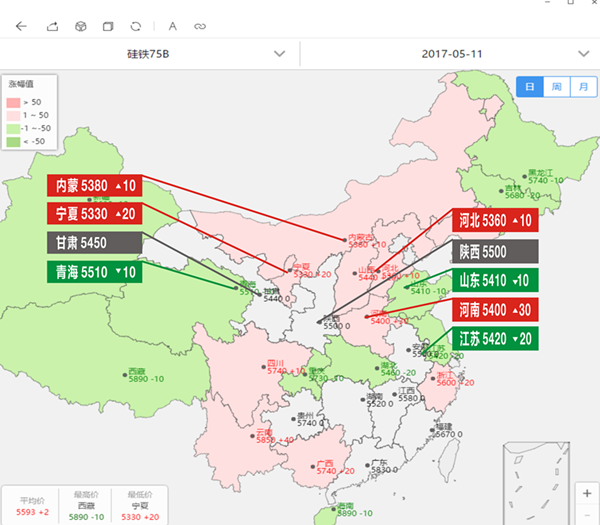Click the 陕西 5500 0 map marker label

click(336, 322)
